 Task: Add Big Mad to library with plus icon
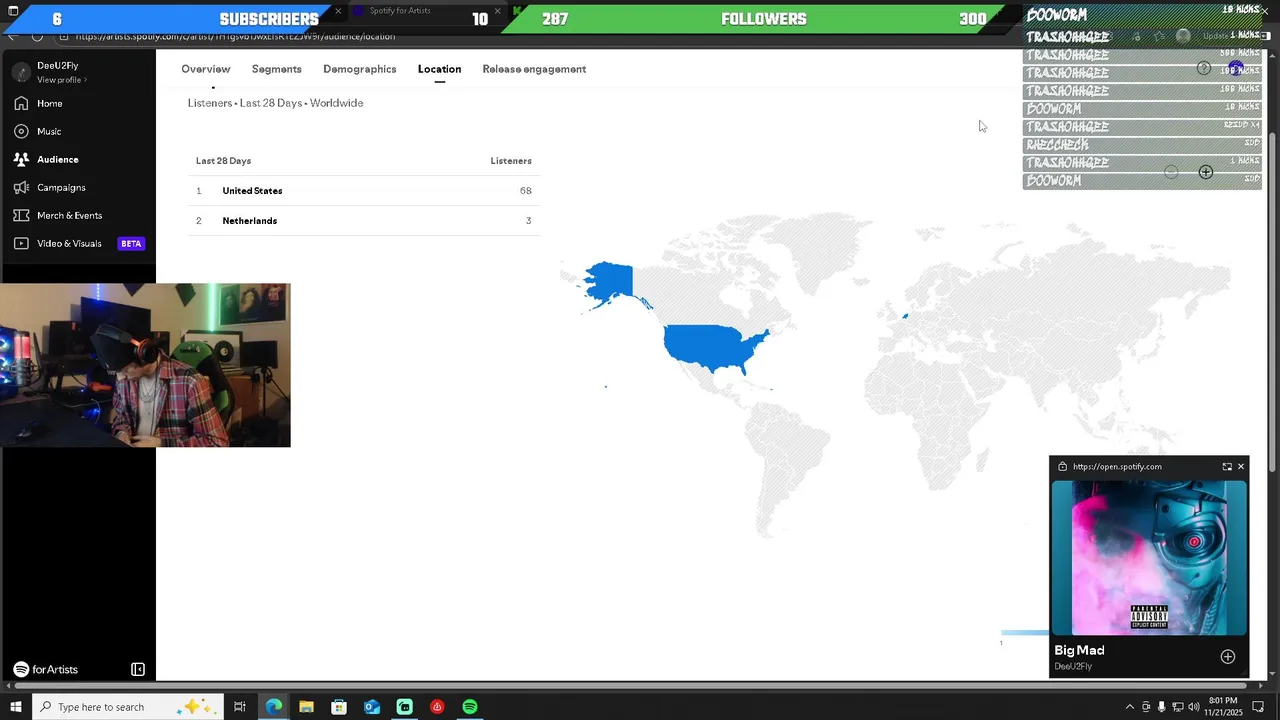[x=1227, y=657]
